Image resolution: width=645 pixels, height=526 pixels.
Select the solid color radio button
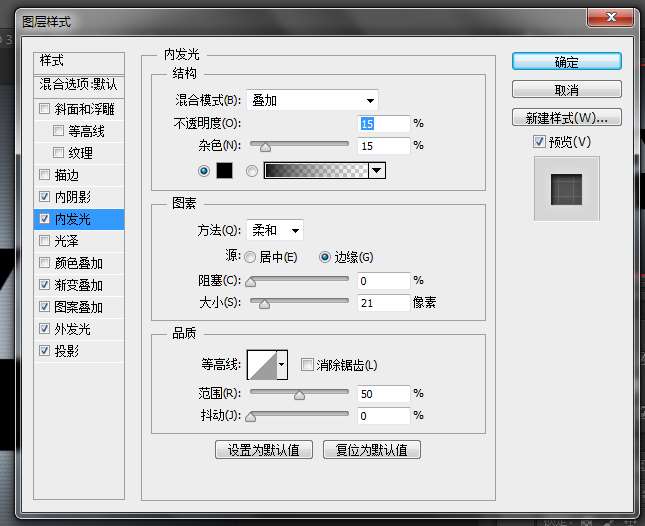pyautogui.click(x=204, y=171)
